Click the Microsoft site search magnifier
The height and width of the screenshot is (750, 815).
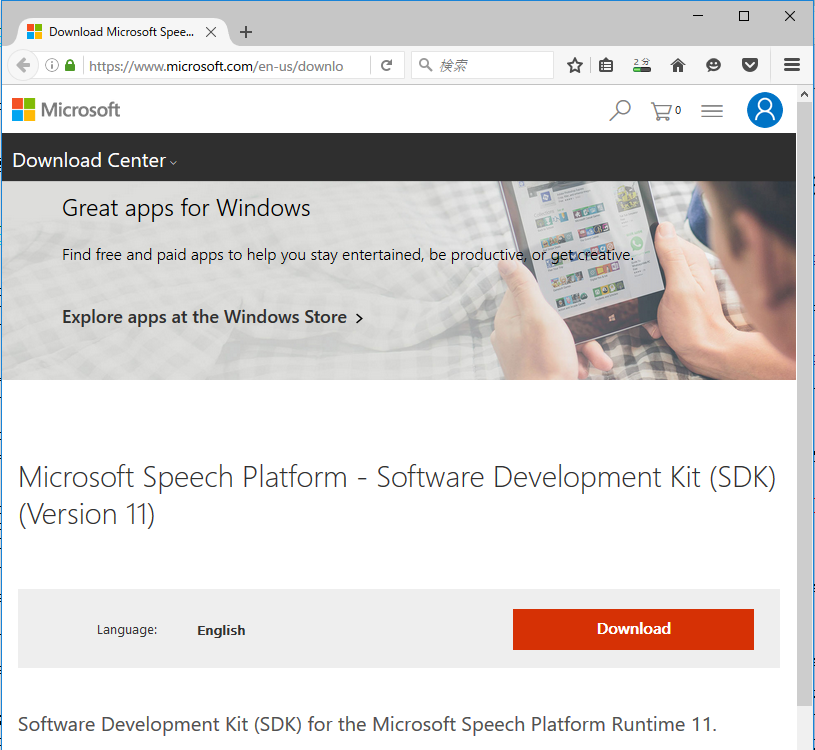point(620,111)
